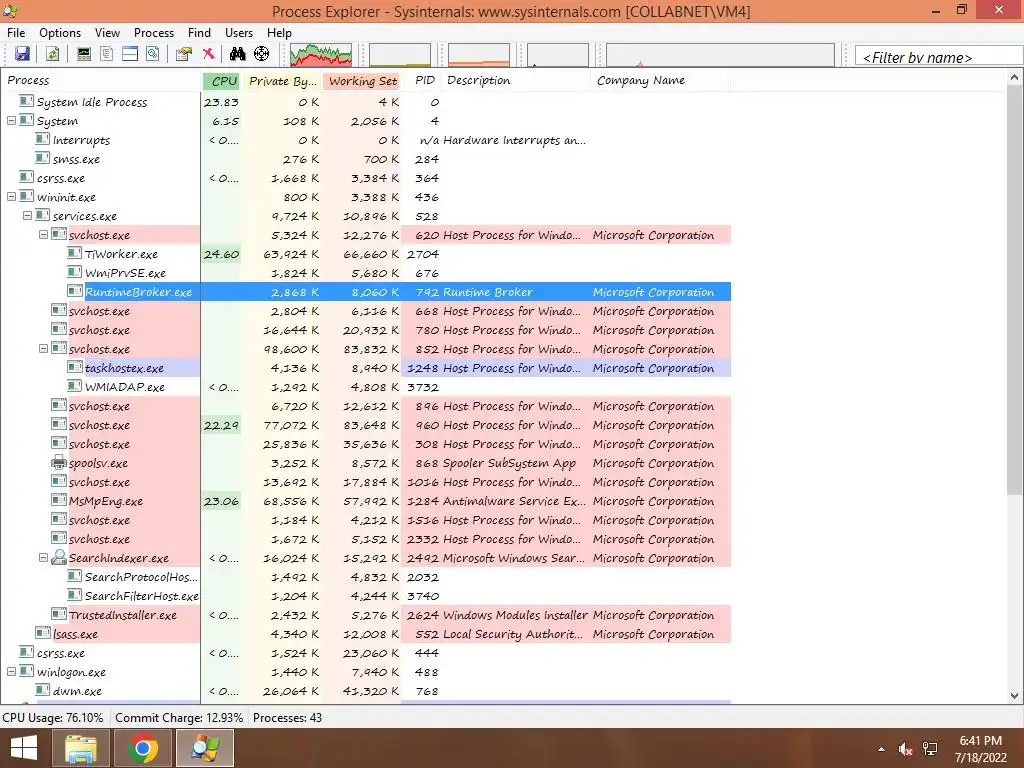Image resolution: width=1024 pixels, height=768 pixels.
Task: Click the process icon beside dwm.exe
Action: coord(43,690)
